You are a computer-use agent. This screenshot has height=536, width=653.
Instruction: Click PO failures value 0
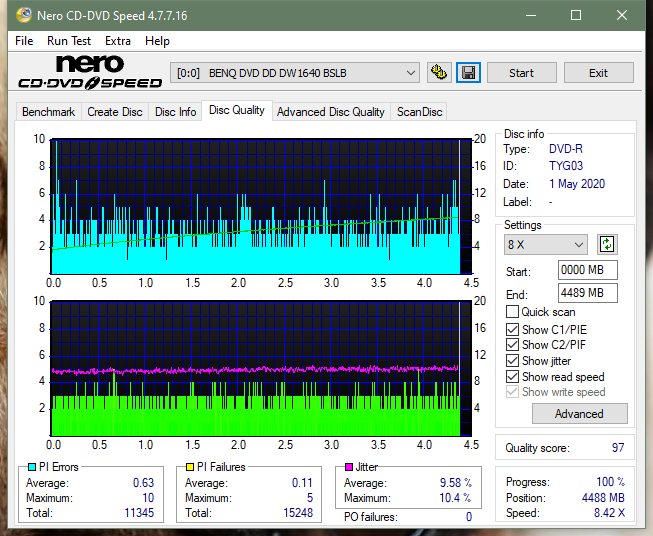[469, 517]
